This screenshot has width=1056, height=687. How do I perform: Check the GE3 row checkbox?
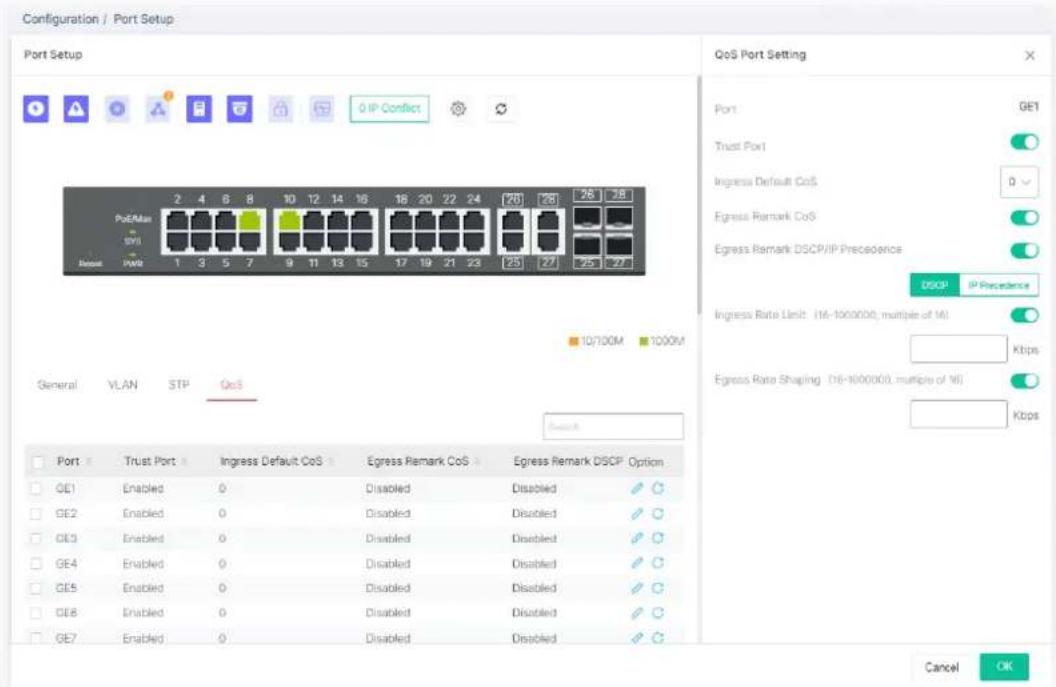click(x=36, y=538)
